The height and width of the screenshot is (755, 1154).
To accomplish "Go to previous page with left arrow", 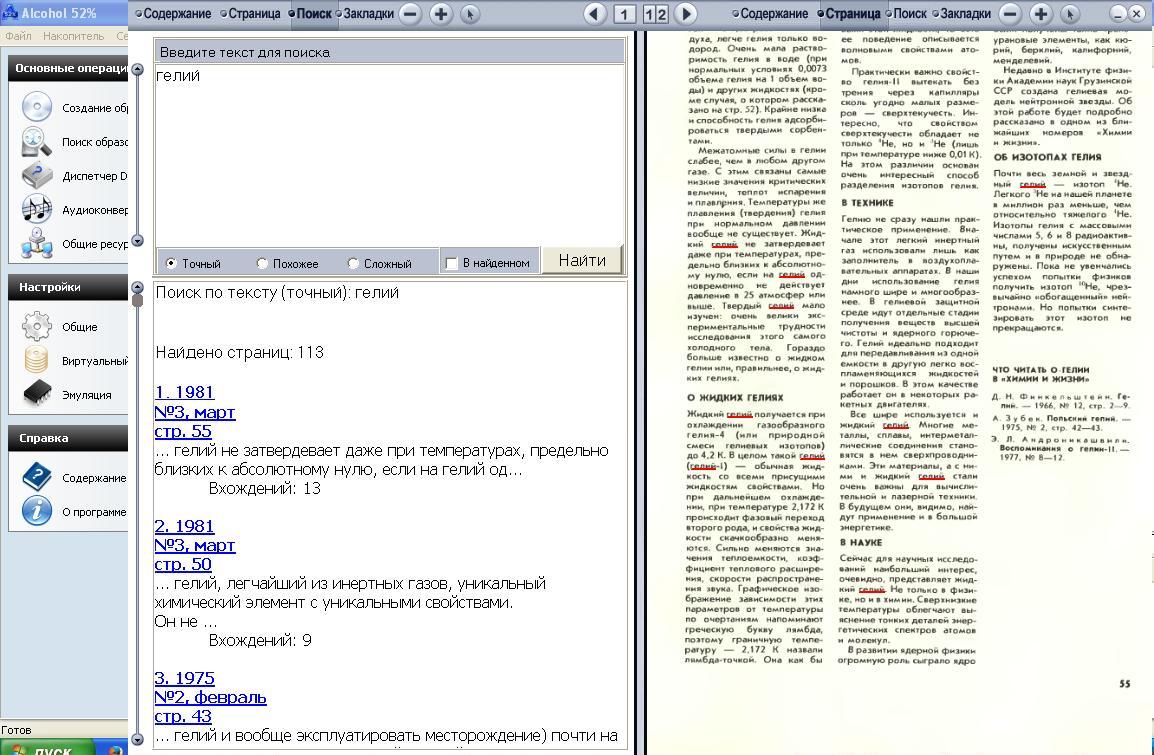I will coord(594,14).
